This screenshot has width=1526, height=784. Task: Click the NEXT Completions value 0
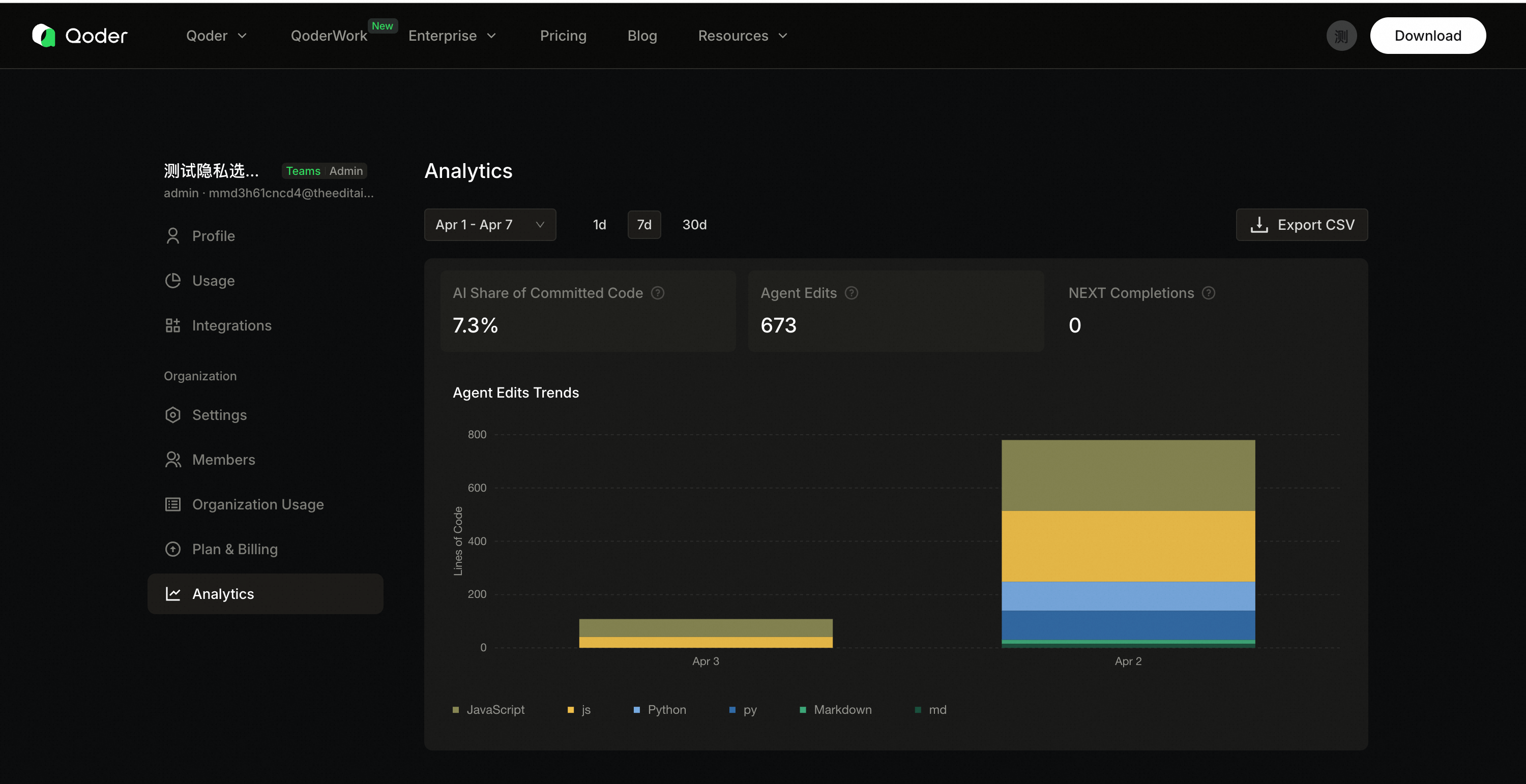click(1075, 326)
